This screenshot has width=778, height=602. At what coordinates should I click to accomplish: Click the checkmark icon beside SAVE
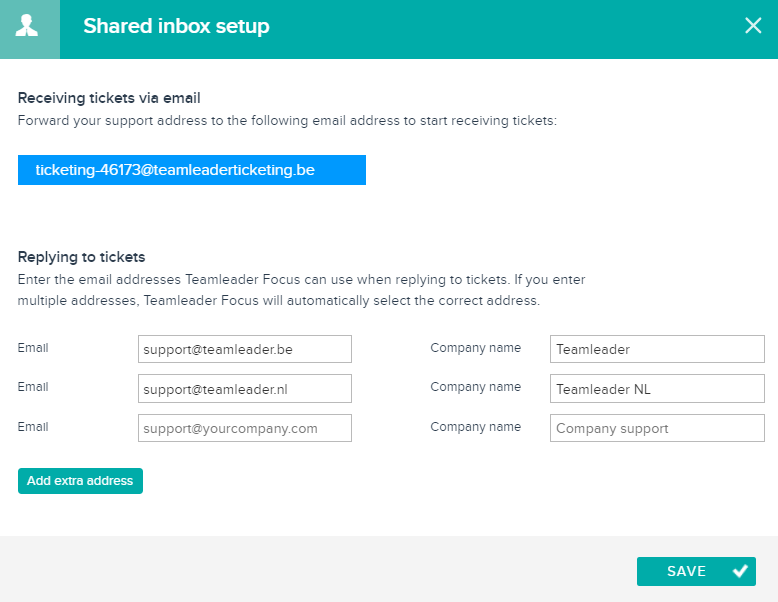tap(740, 571)
